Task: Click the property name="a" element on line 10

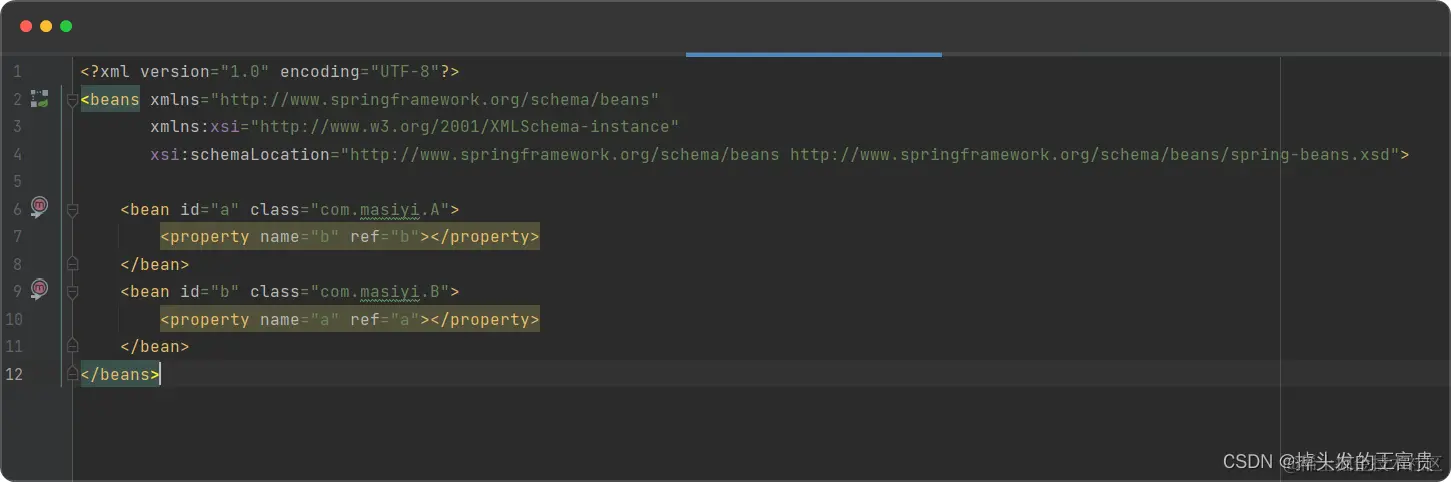Action: point(350,319)
